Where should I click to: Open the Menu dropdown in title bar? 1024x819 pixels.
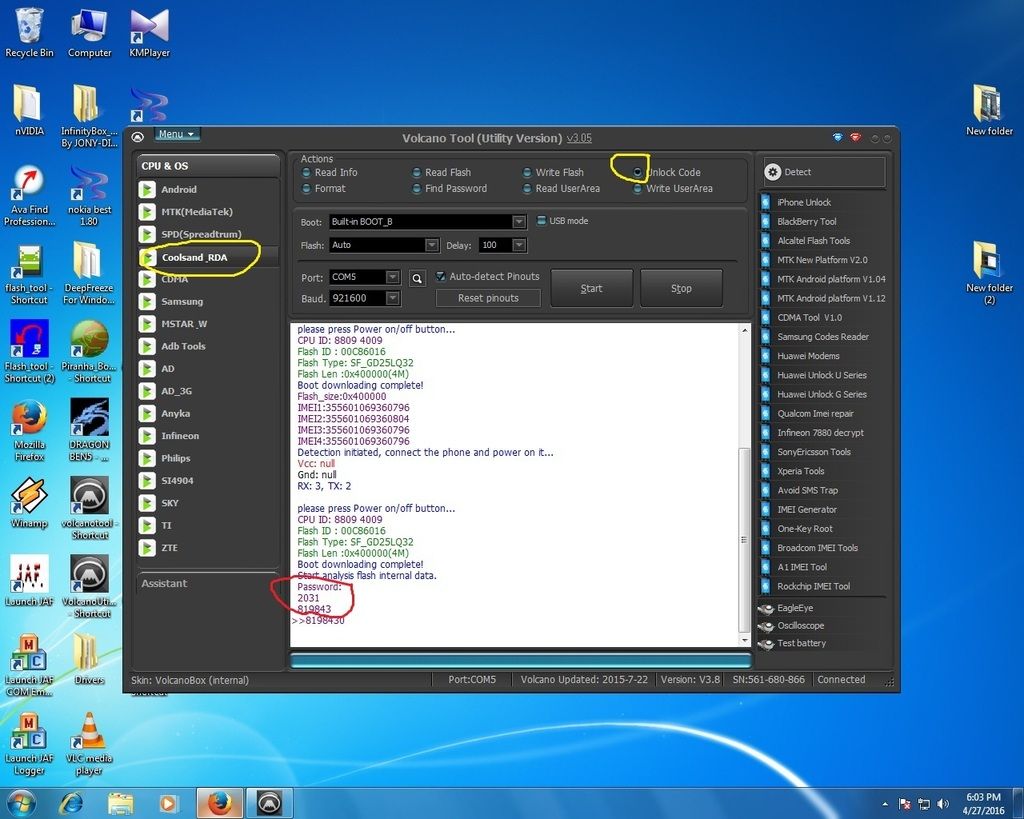click(177, 134)
